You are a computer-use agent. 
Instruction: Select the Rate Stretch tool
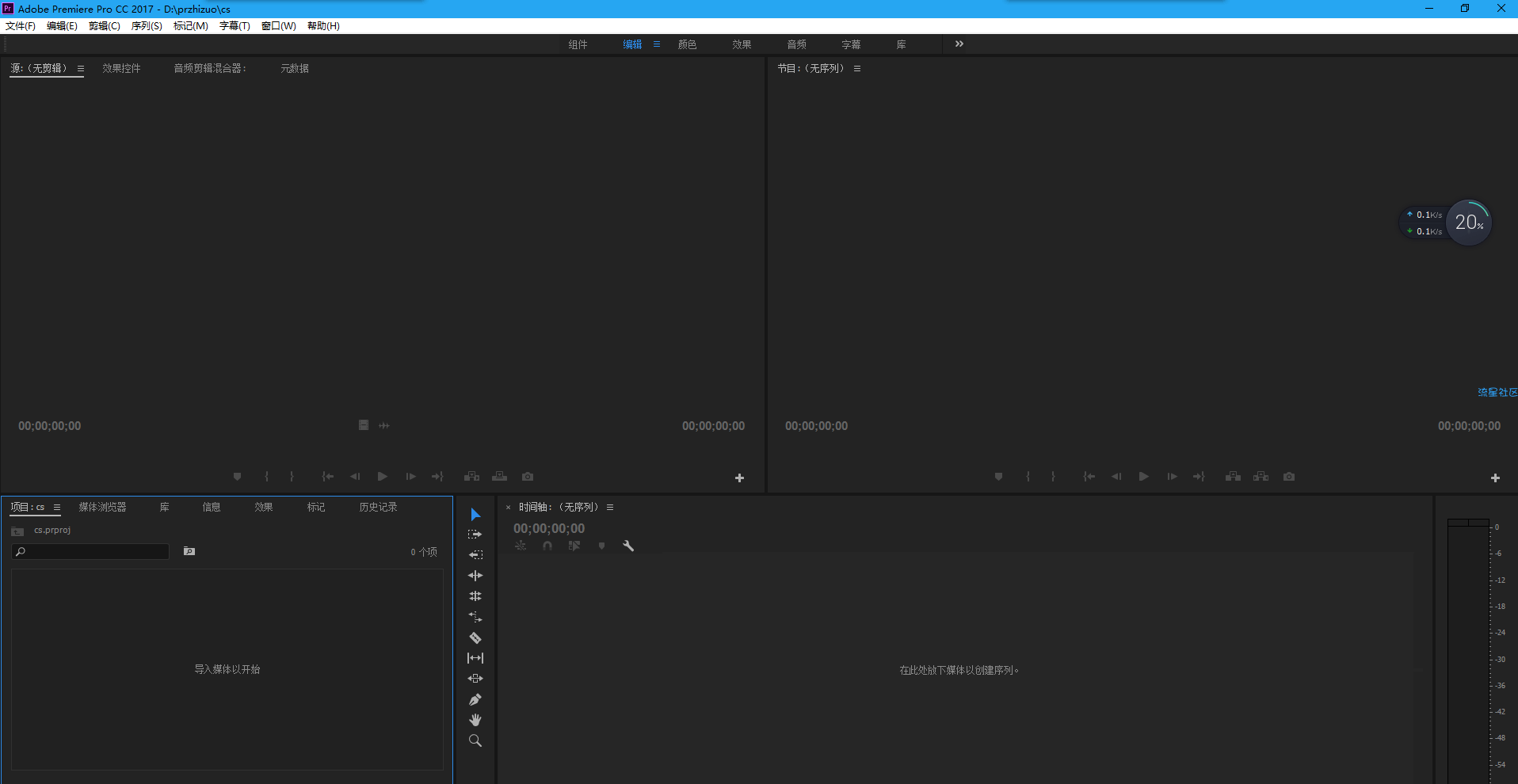(475, 617)
